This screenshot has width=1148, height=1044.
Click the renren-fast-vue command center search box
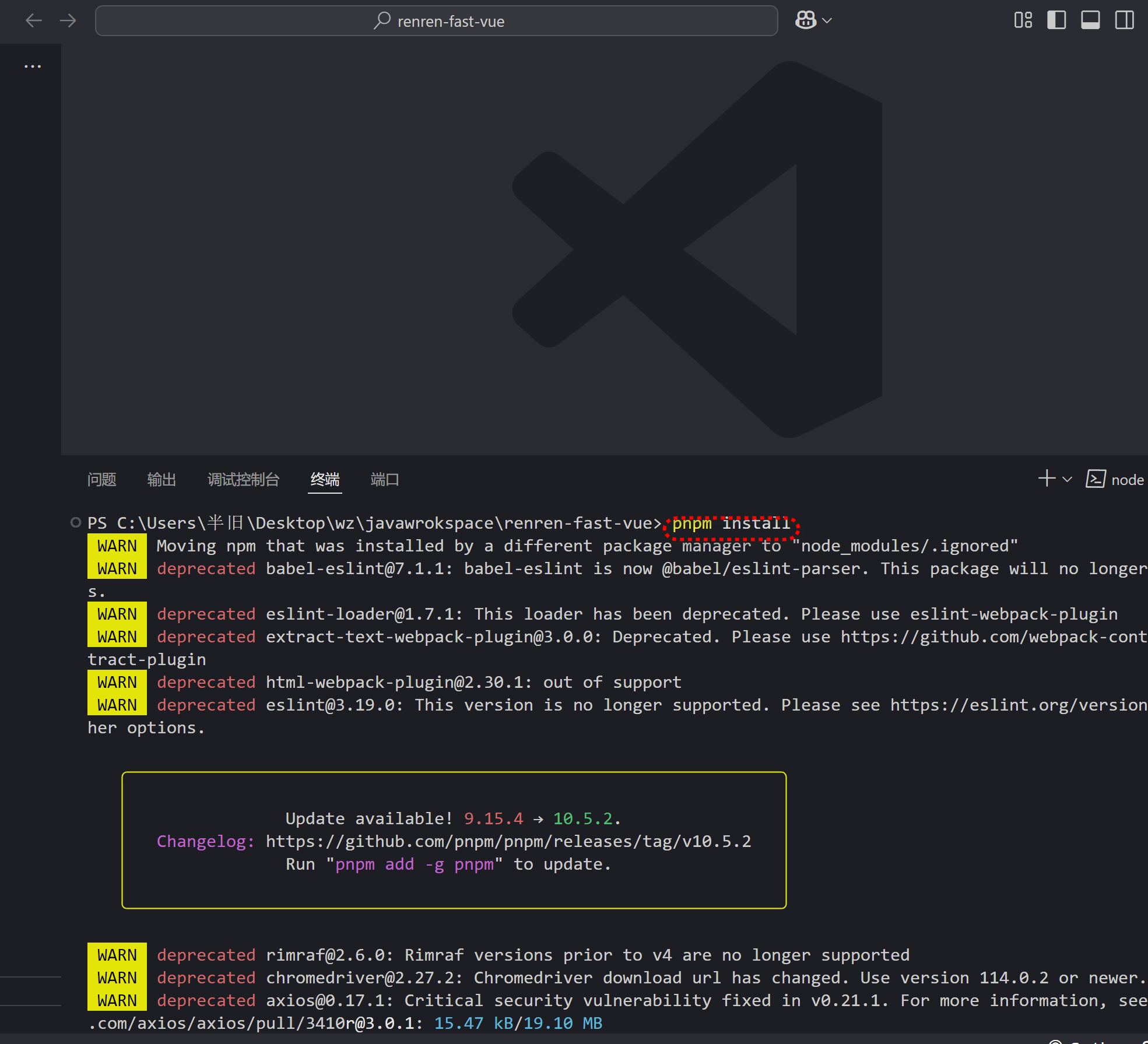click(436, 21)
